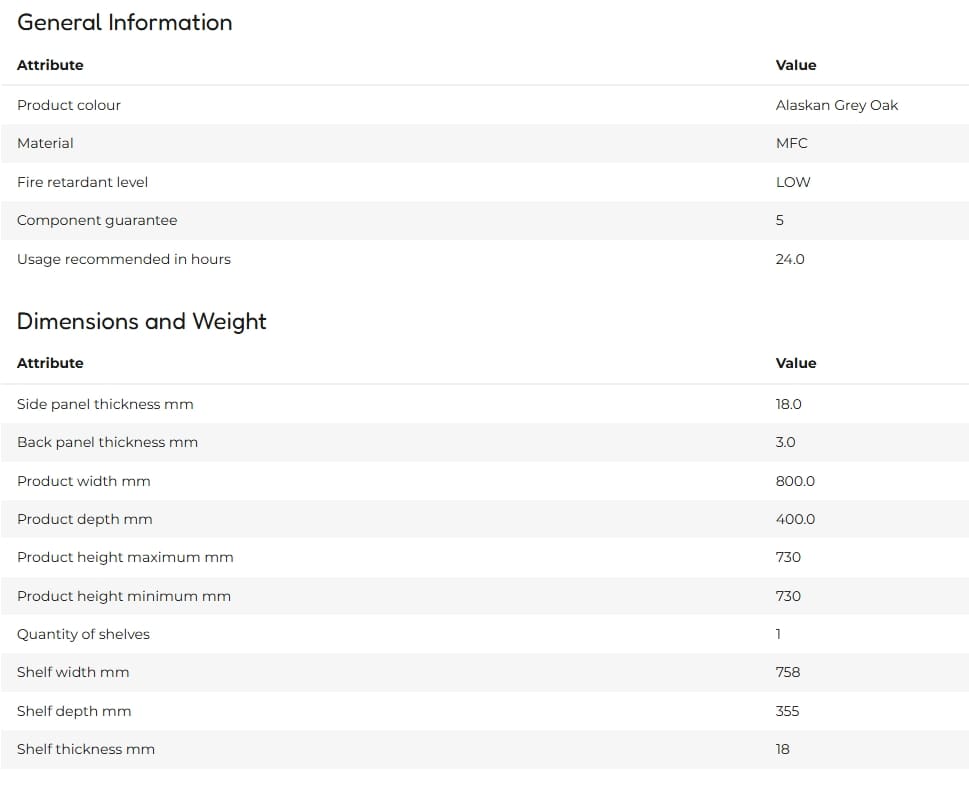Select the Product colour row label
Image resolution: width=969 pixels, height=809 pixels.
(x=69, y=105)
